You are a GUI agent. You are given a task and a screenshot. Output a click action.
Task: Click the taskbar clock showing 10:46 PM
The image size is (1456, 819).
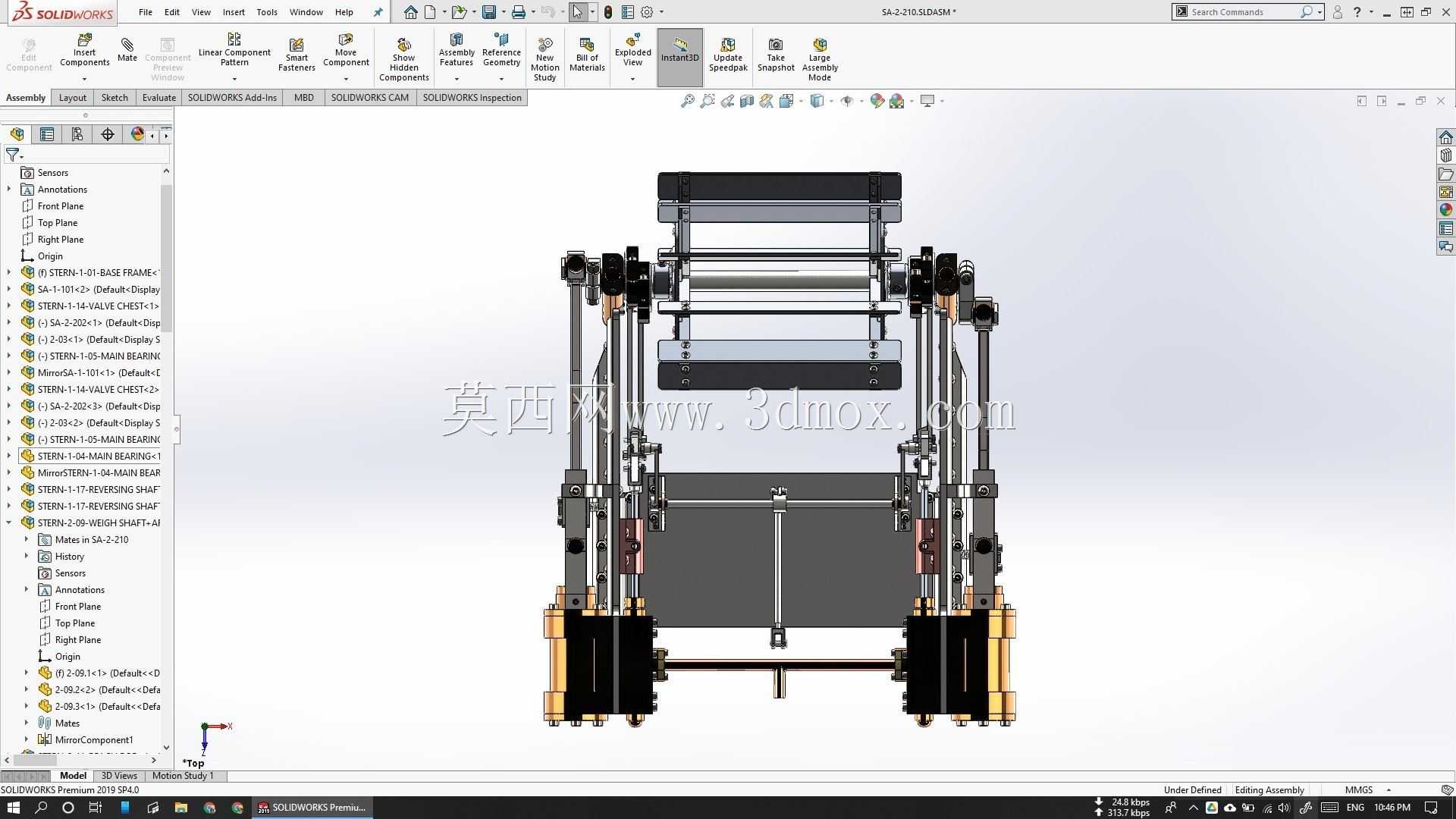coord(1392,808)
